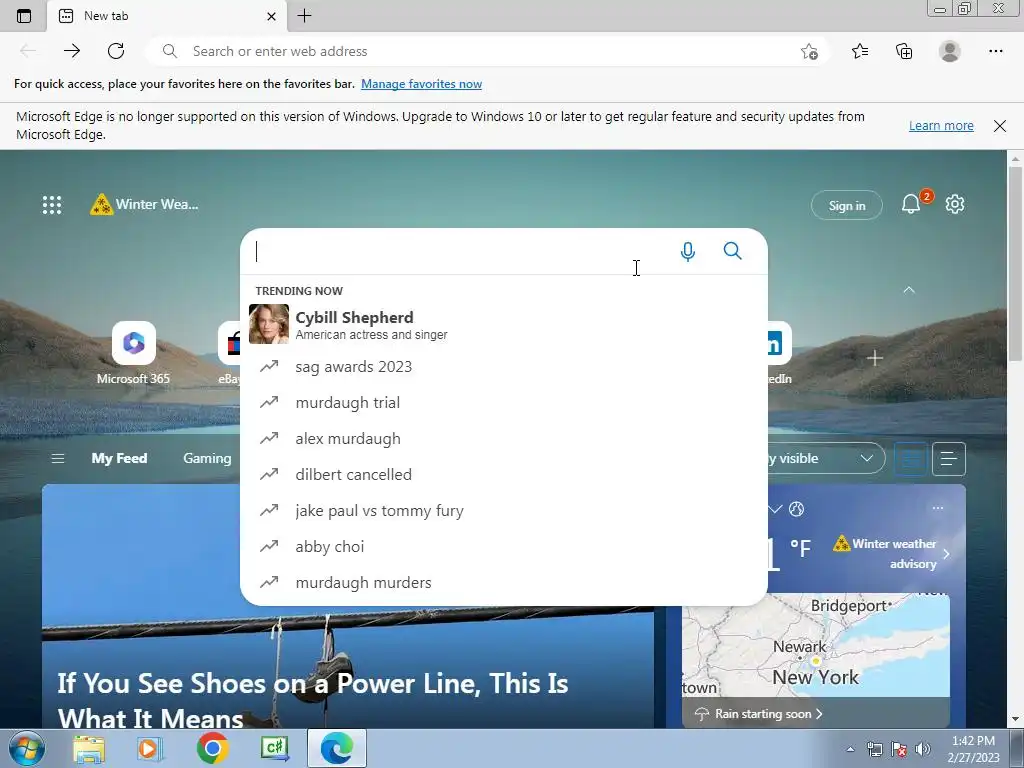Switch to Gaming feed tab

click(x=207, y=458)
